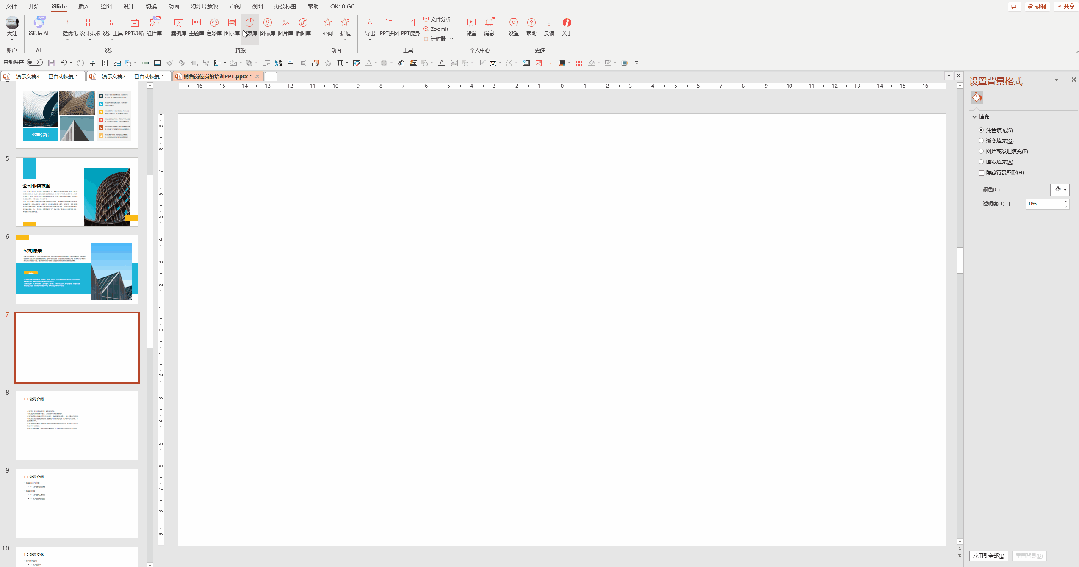Click the Apply to All button

coord(990,555)
